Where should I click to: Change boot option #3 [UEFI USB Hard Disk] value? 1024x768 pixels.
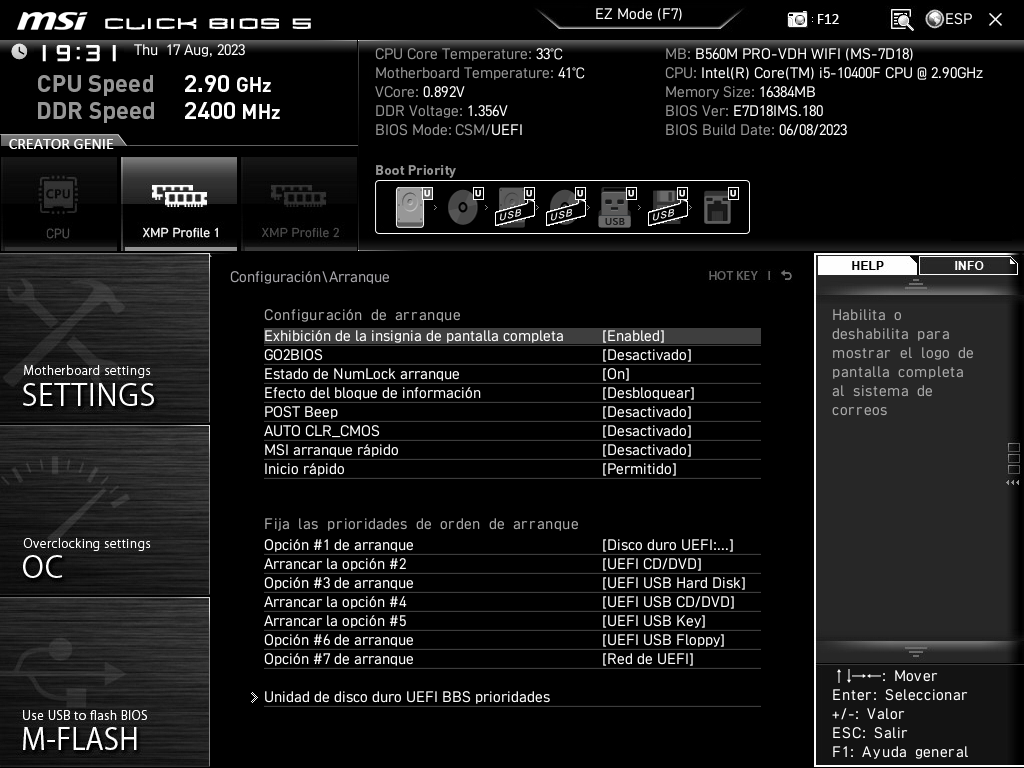coord(673,583)
